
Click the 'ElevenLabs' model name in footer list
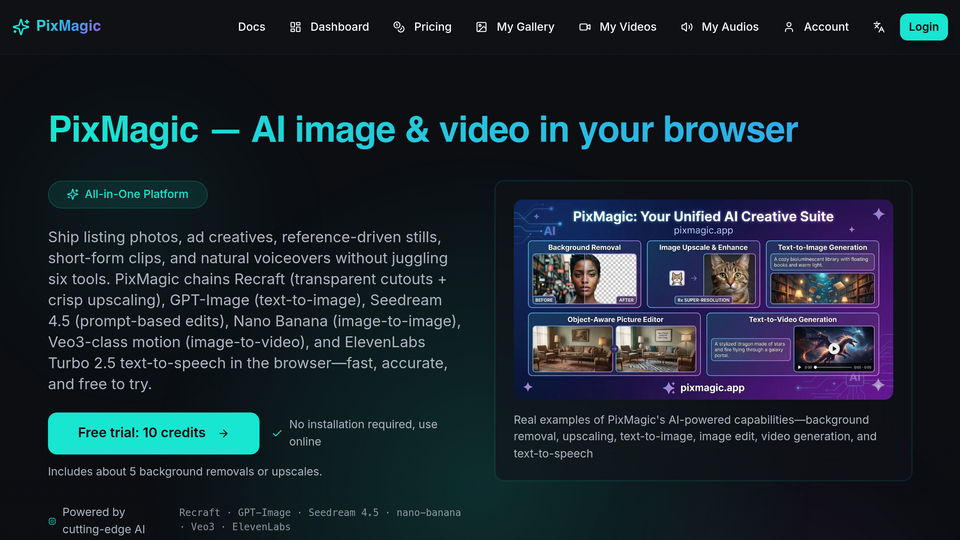261,527
